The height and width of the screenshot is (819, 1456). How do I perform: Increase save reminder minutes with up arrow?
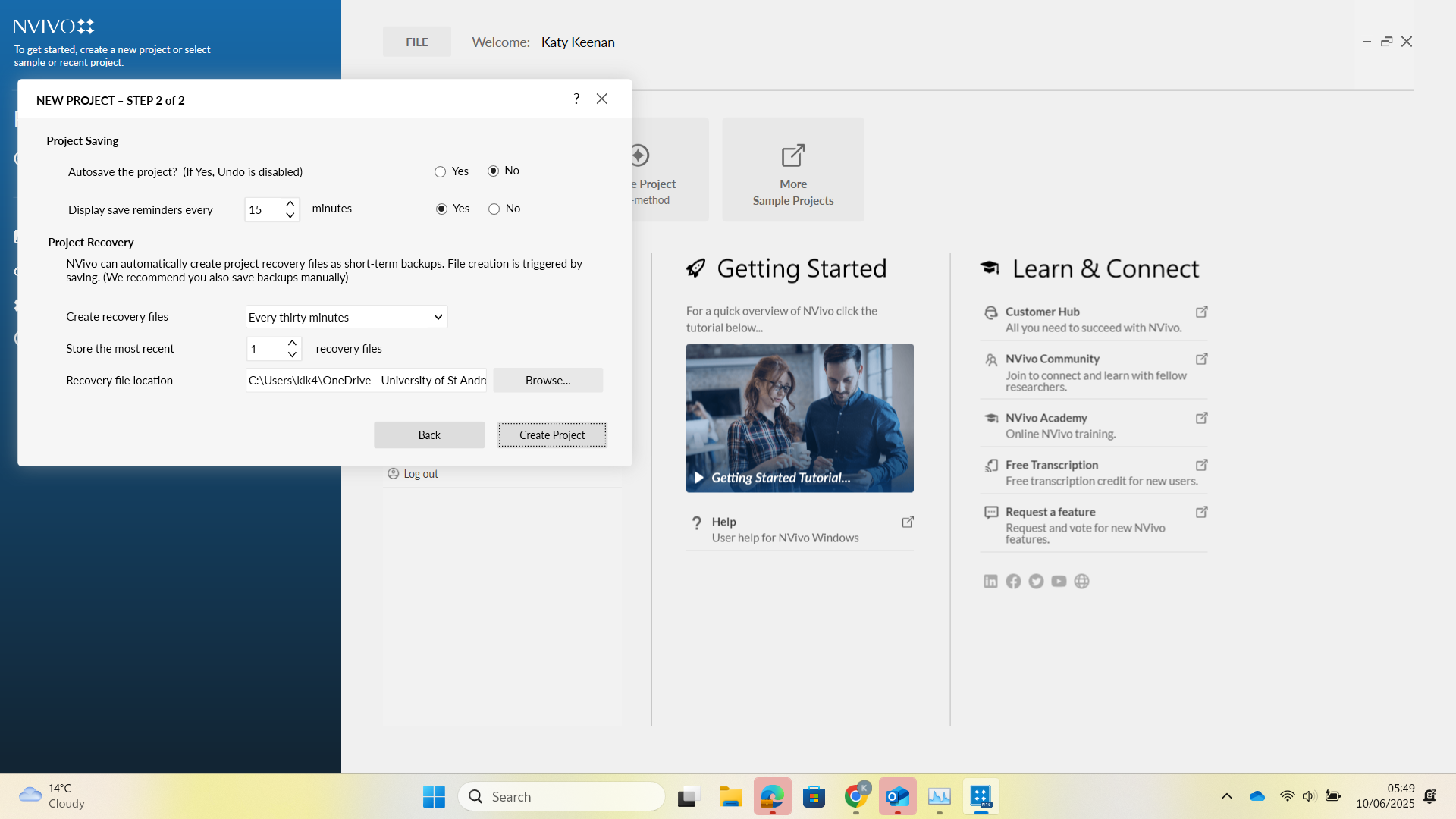pos(290,203)
